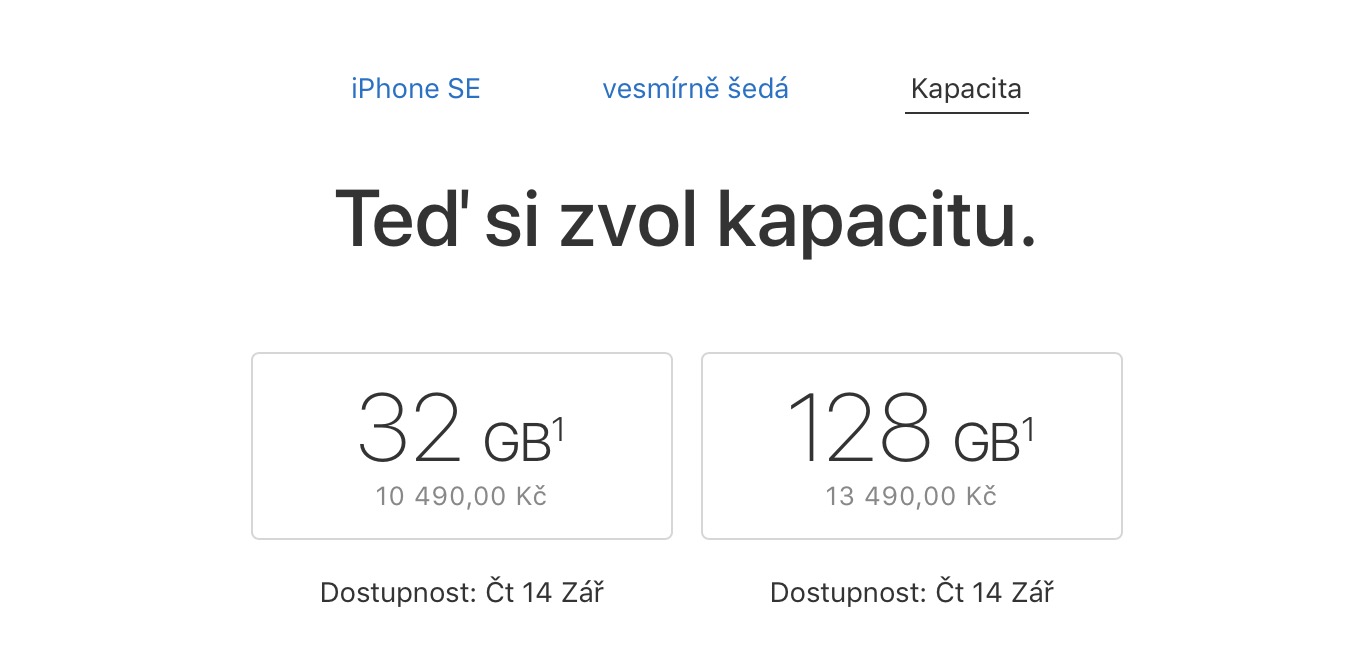Image resolution: width=1356 pixels, height=672 pixels.
Task: Click the large "128" number
Action: click(858, 428)
